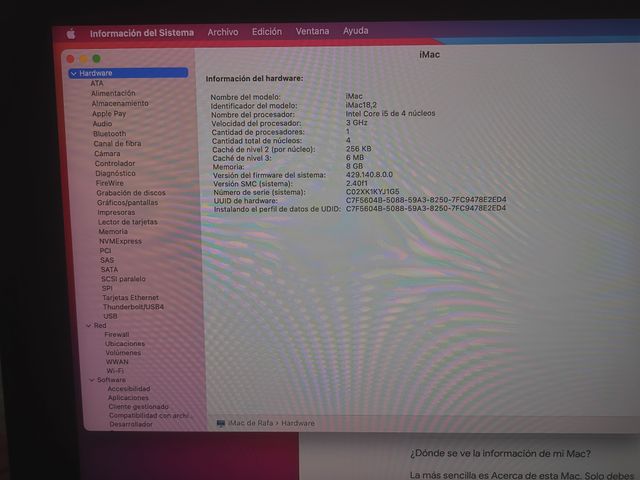This screenshot has width=640, height=480.
Task: Click the yellow minimize window button
Action: tap(83, 59)
